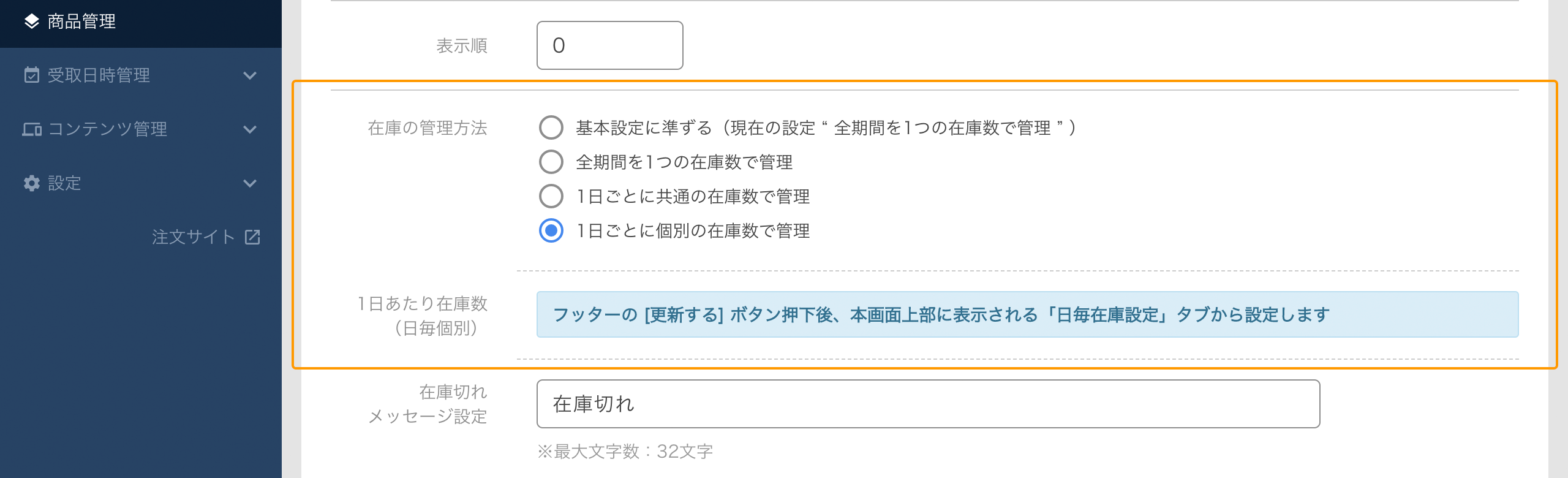Expand the コンテンツ管理 menu chevron

(x=249, y=129)
